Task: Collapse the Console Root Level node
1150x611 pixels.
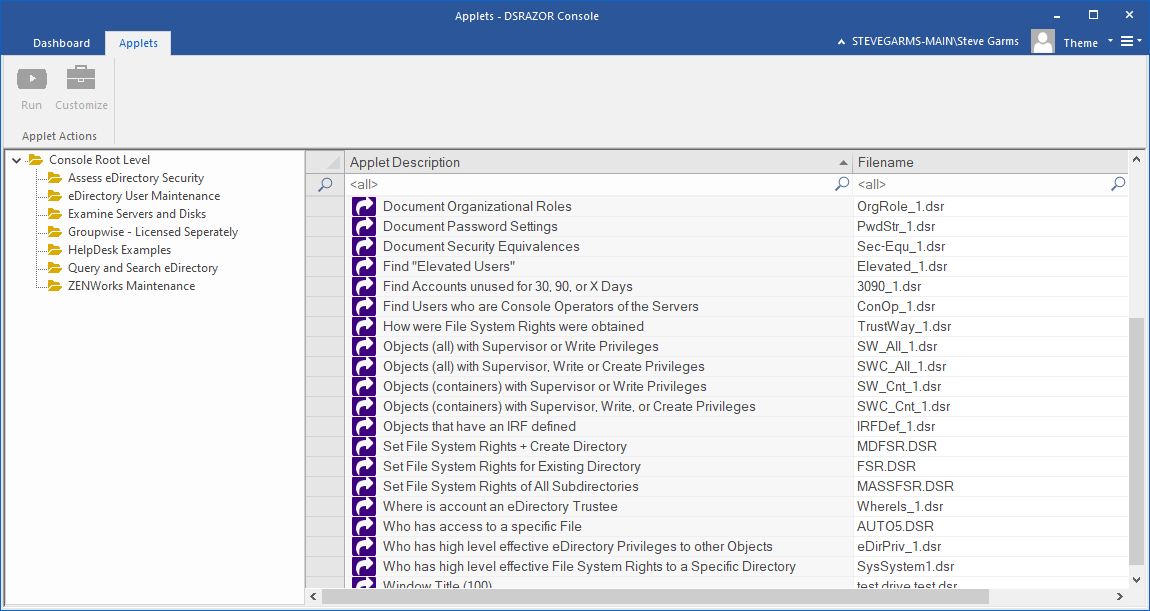Action: [x=16, y=160]
